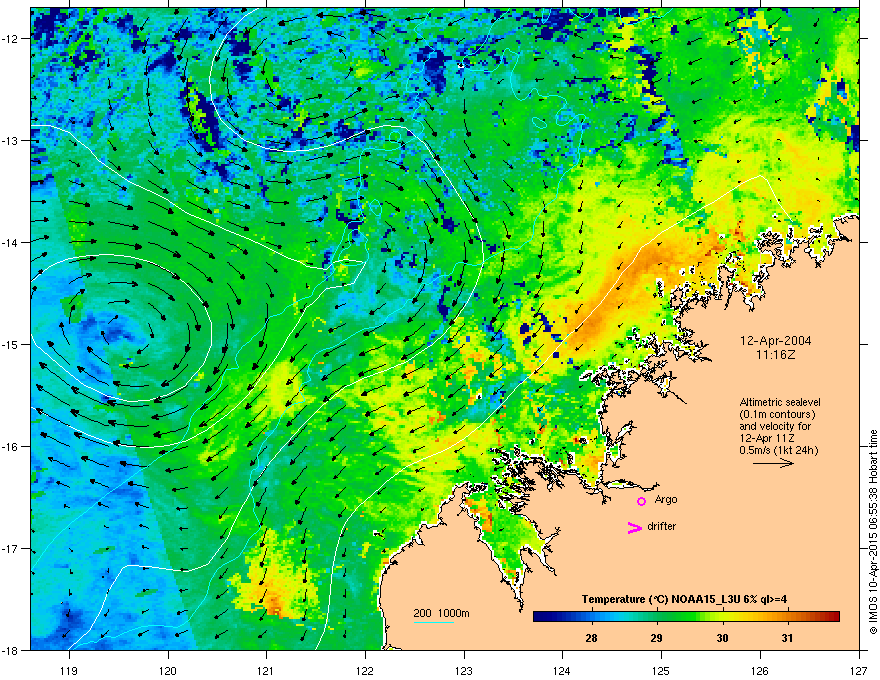Click the '119' longitude axis label
The image size is (880, 680).
coord(69,670)
